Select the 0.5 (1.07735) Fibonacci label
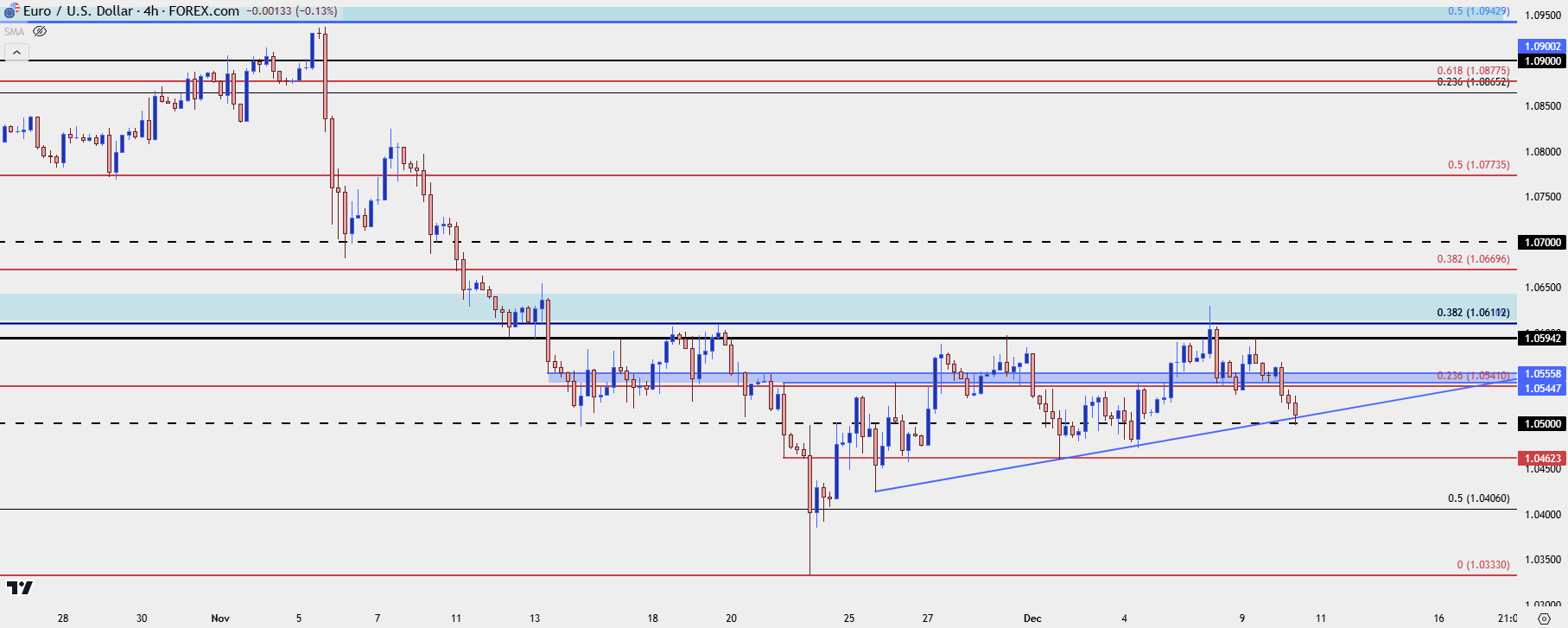This screenshot has width=1568, height=628. pyautogui.click(x=1478, y=165)
